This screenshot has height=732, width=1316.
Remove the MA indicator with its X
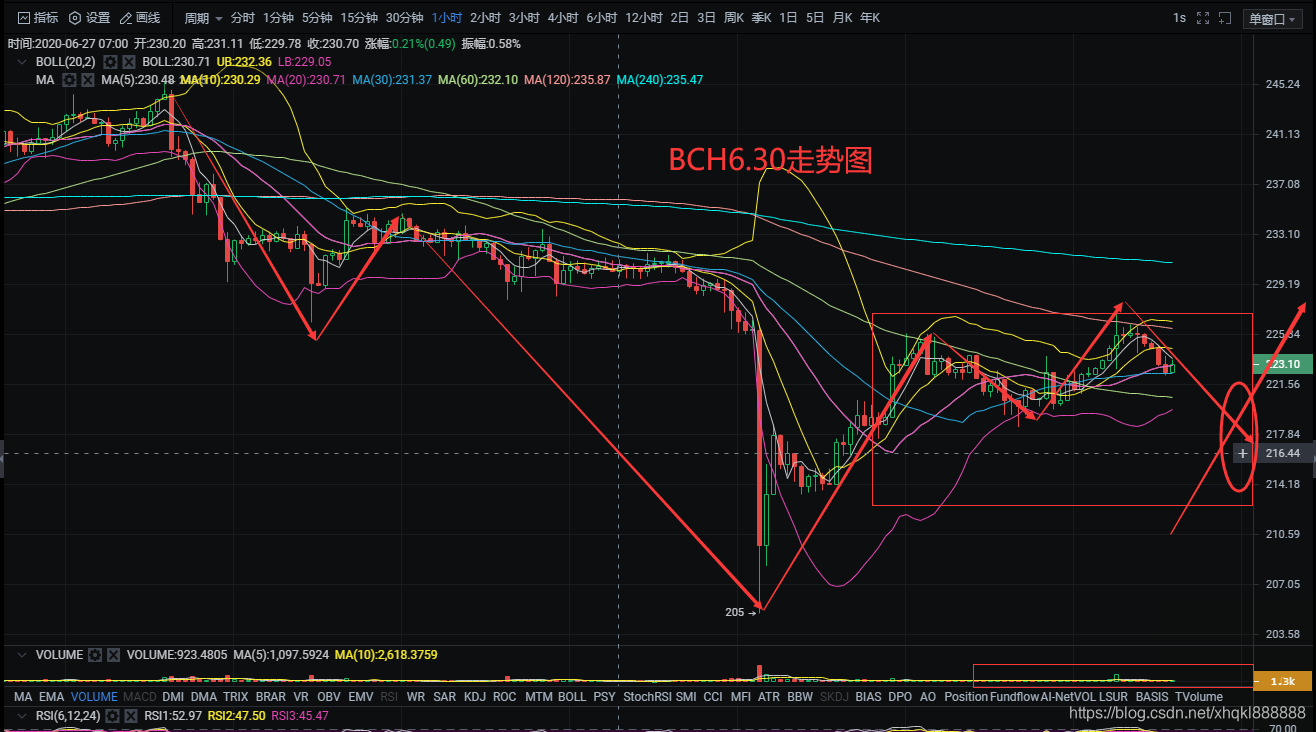87,80
